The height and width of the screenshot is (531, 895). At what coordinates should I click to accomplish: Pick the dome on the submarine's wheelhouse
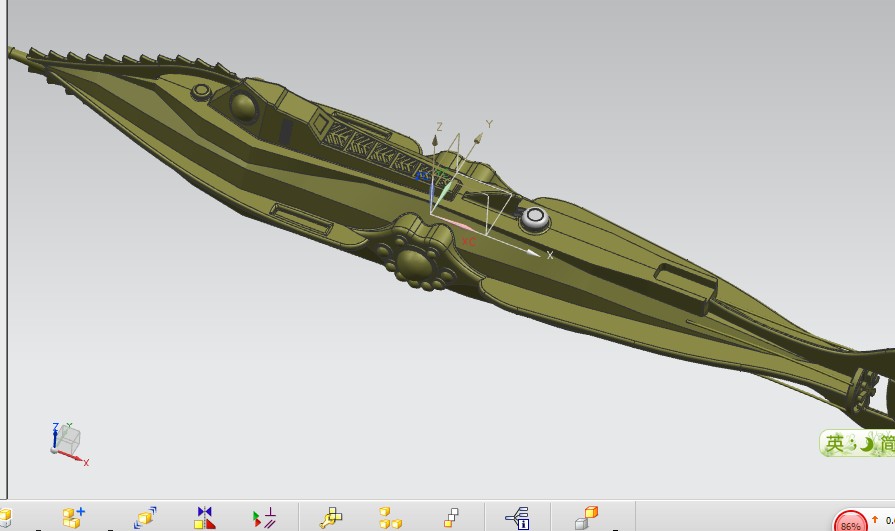tap(244, 106)
